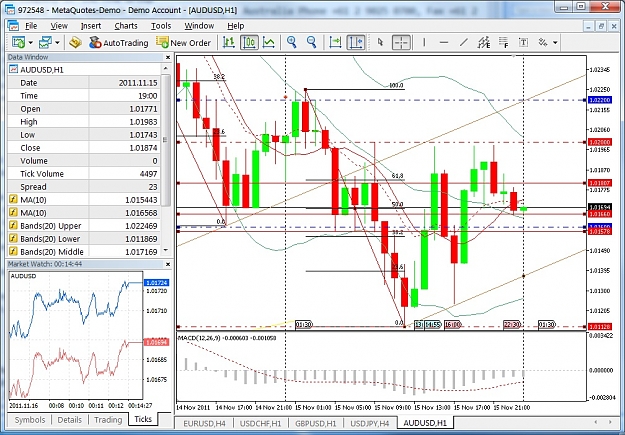Open the arrows objects dropdown arrow

[x=555, y=43]
